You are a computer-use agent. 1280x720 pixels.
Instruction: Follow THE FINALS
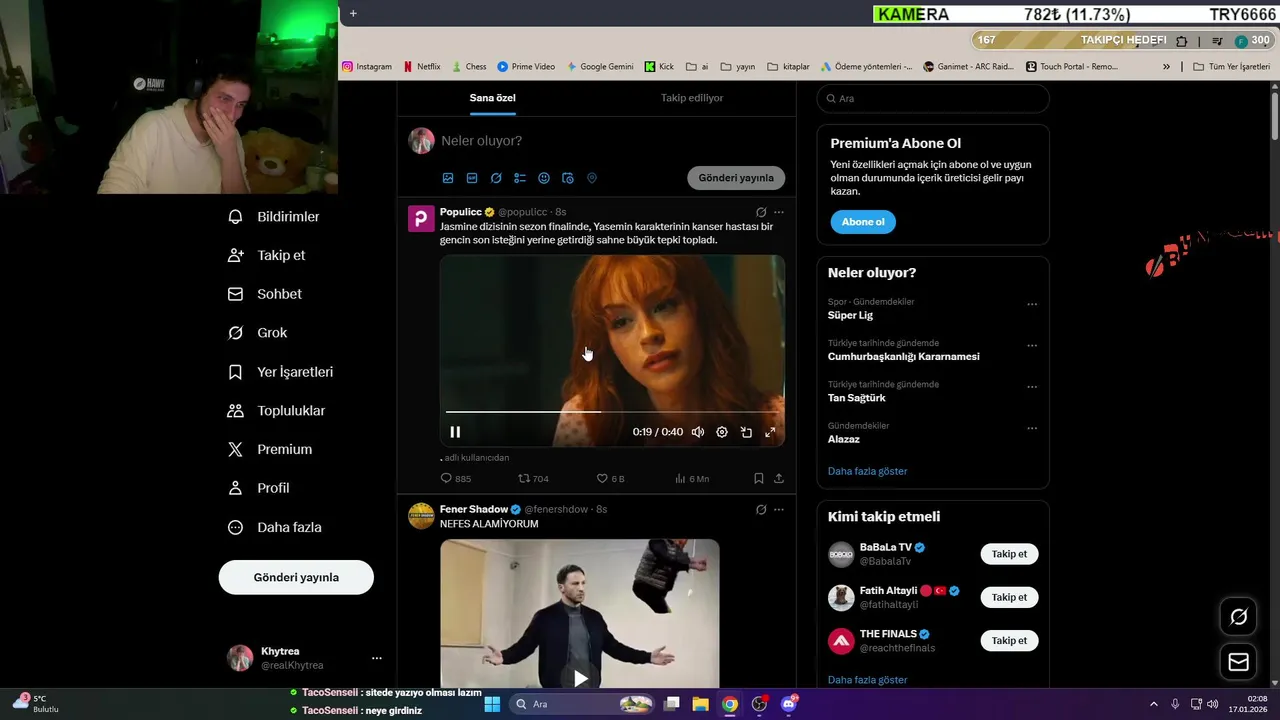point(1009,641)
